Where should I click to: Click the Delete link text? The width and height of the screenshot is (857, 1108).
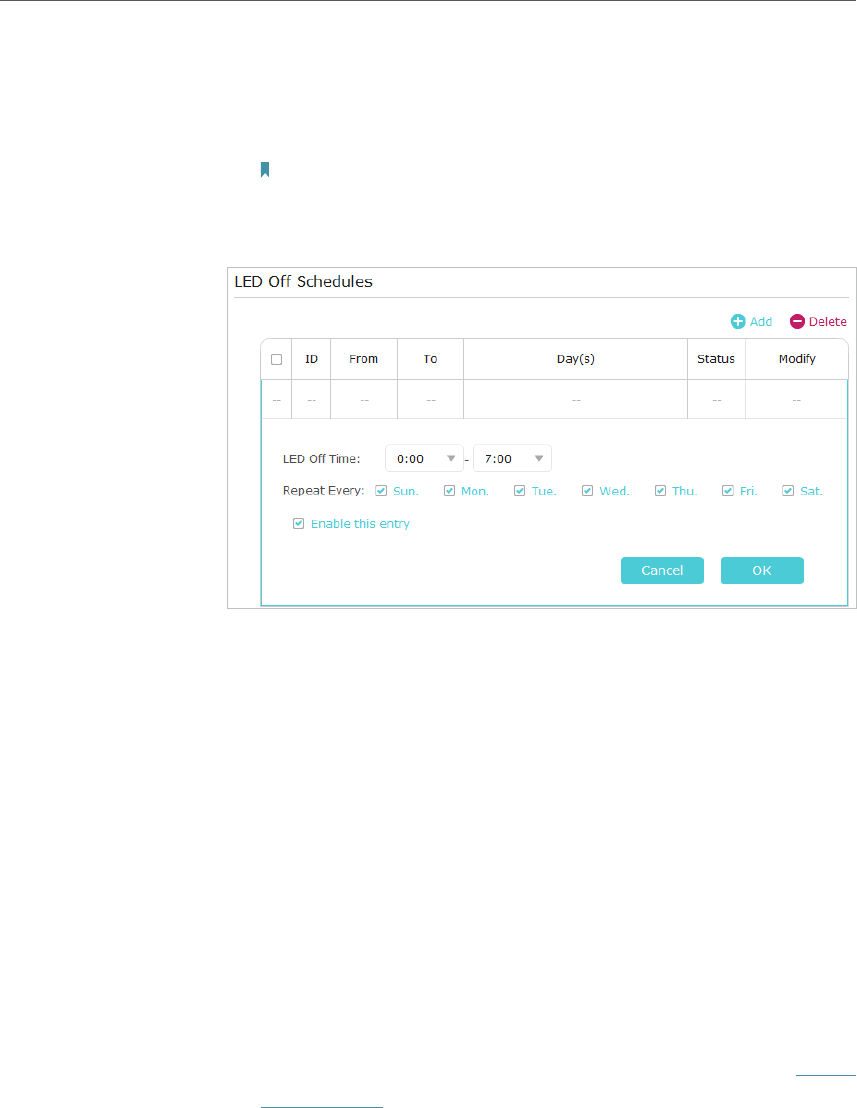click(x=827, y=322)
